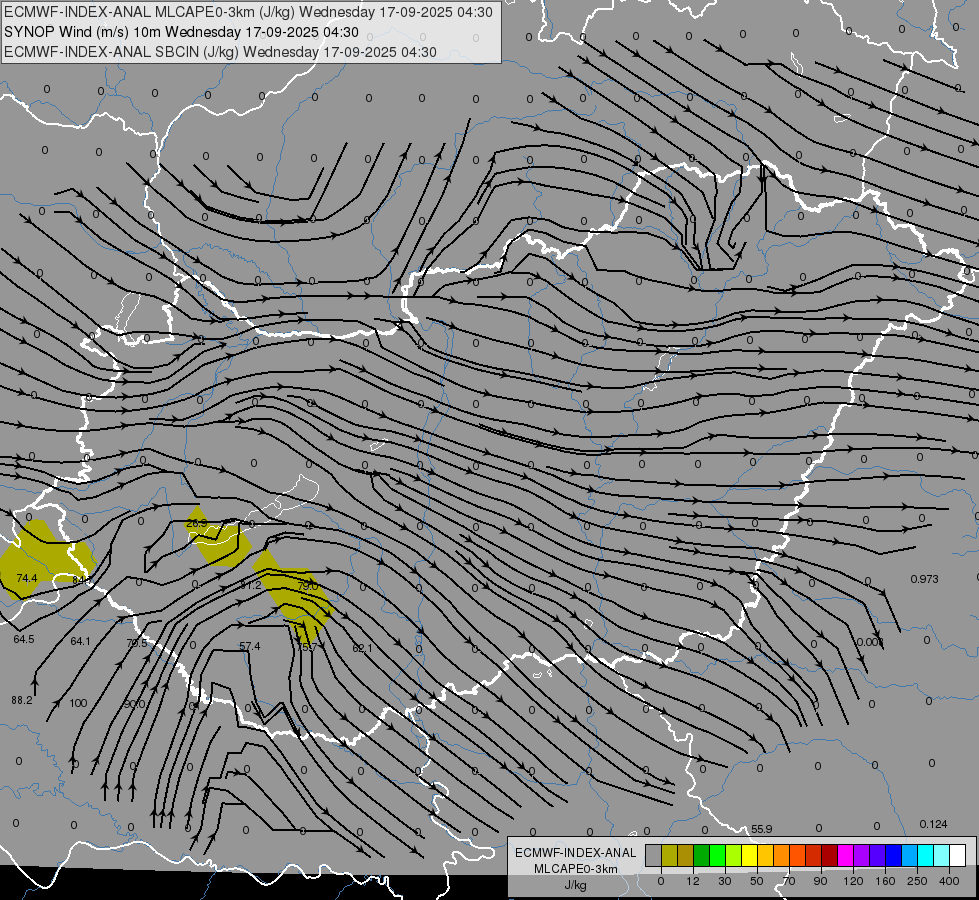Click the legend tick label 400
Screen dimensions: 979x900
coord(949,881)
